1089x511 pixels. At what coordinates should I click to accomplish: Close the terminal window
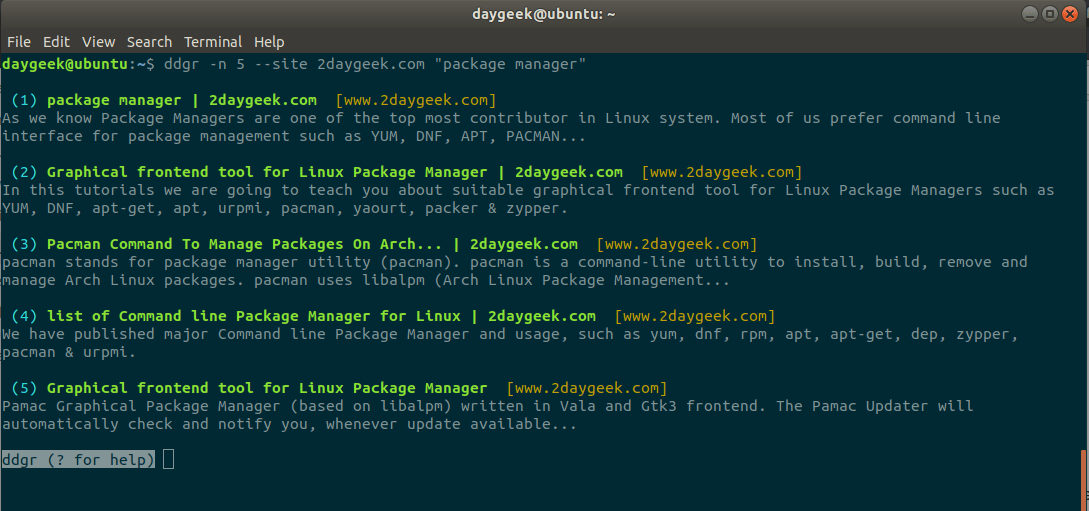click(1069, 14)
